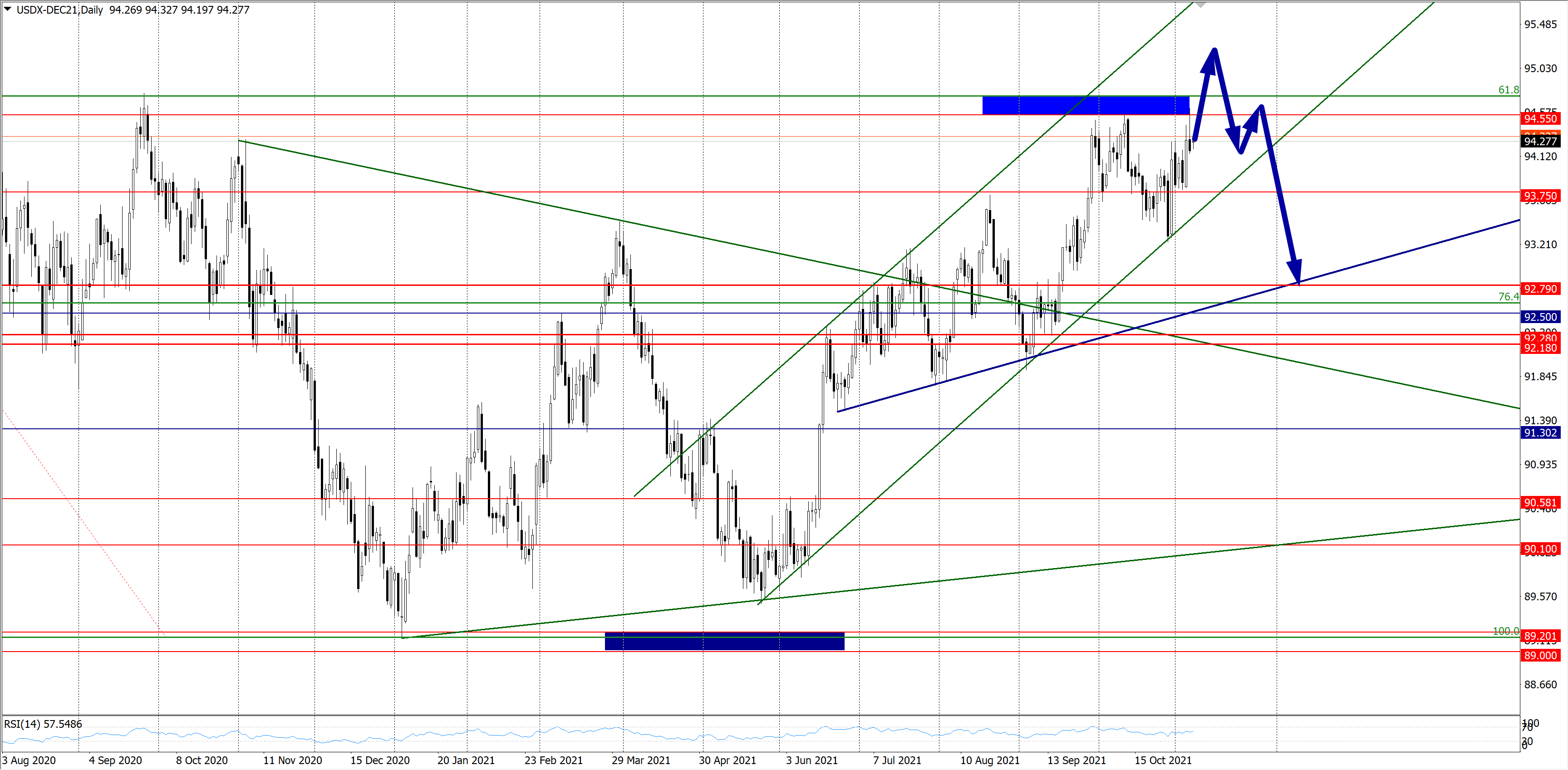Click the 3 Aug 2020 date label
The height and width of the screenshot is (770, 1568).
click(x=29, y=760)
